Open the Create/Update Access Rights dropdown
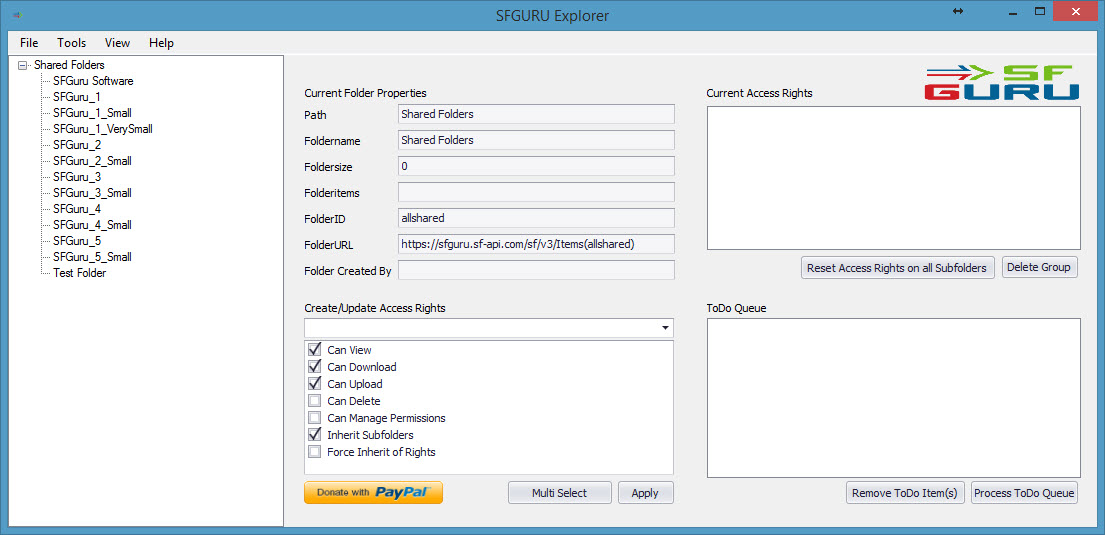The width and height of the screenshot is (1105, 535). click(x=665, y=328)
